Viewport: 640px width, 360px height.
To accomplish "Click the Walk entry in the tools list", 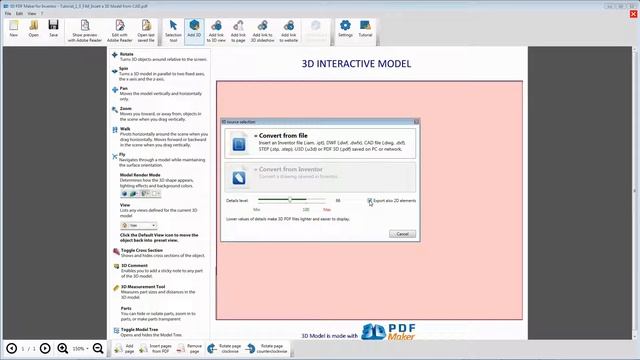I will pyautogui.click(x=160, y=137).
